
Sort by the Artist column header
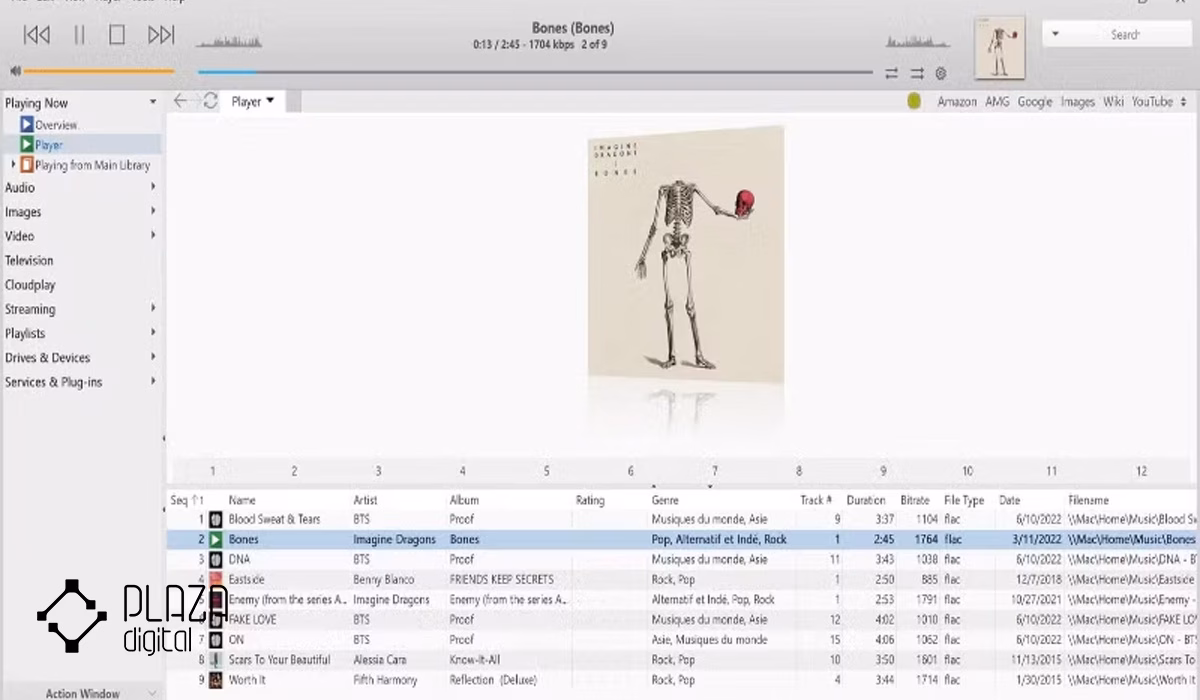pos(365,500)
